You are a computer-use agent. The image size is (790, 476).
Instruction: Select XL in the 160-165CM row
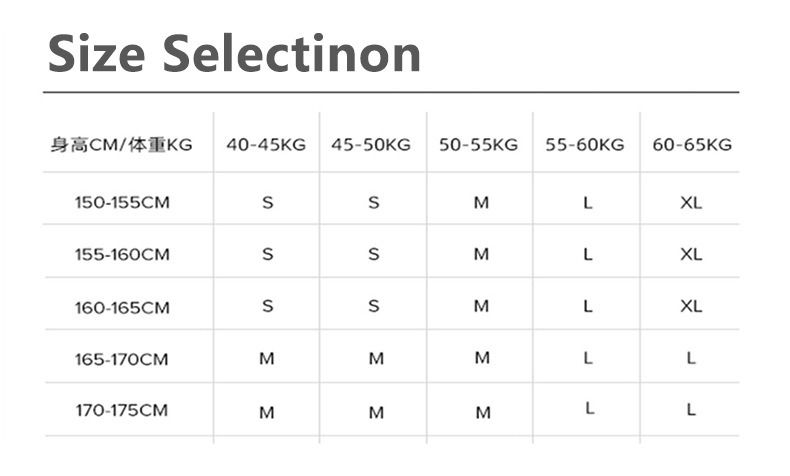tap(691, 306)
